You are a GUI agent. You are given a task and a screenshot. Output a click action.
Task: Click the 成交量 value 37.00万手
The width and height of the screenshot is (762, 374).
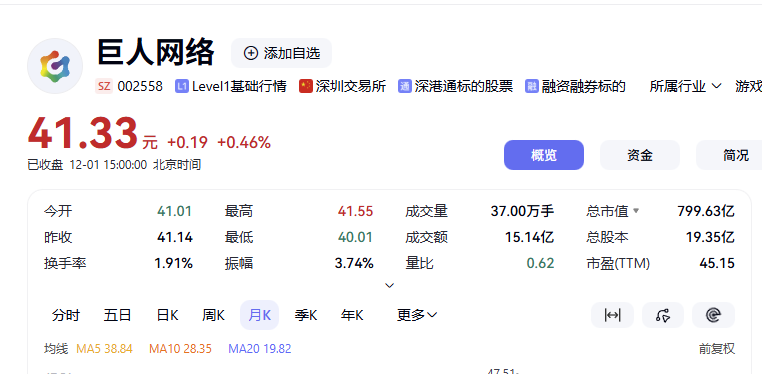coord(522,211)
